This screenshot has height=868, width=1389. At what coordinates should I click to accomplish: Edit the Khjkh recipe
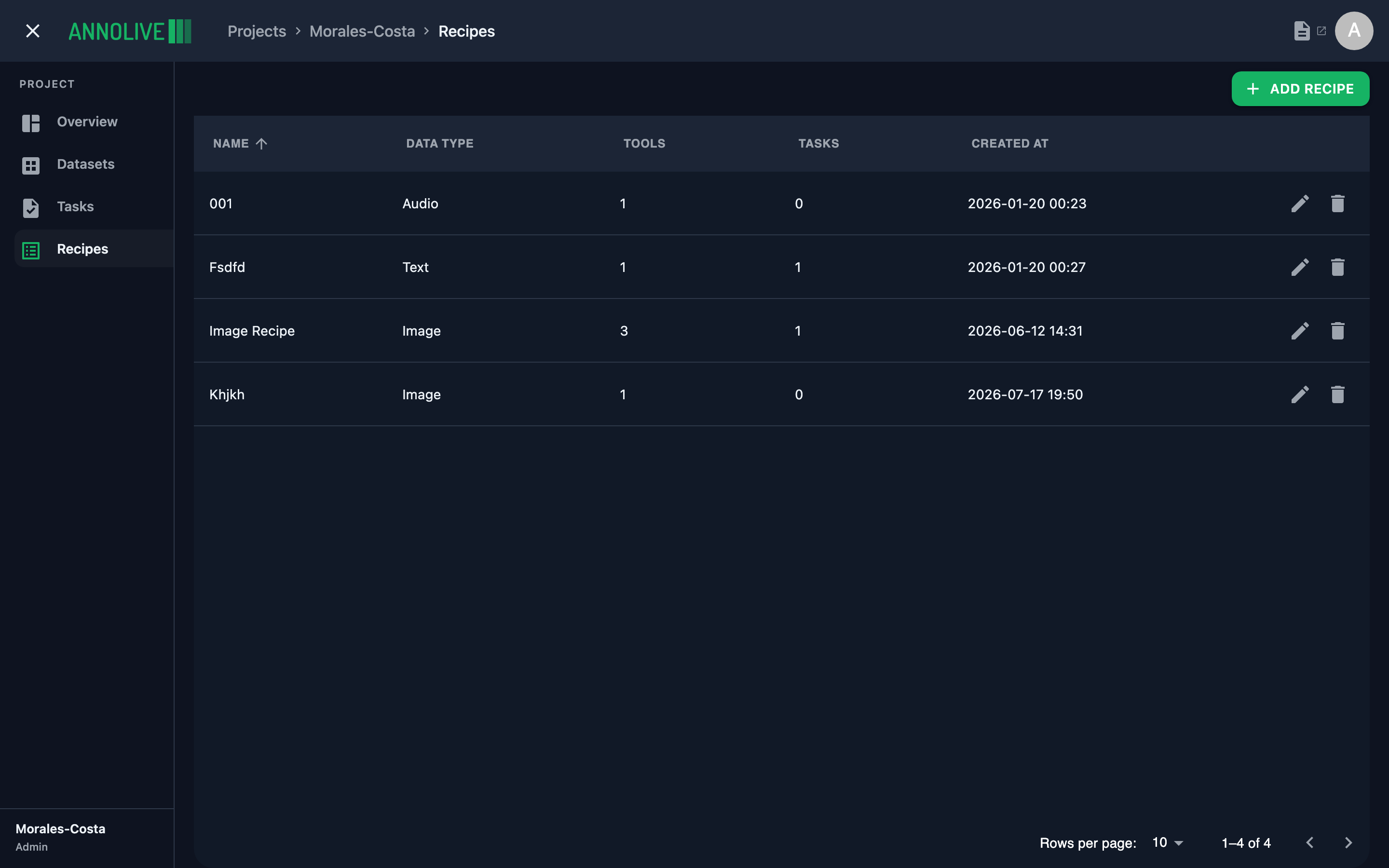tap(1300, 394)
